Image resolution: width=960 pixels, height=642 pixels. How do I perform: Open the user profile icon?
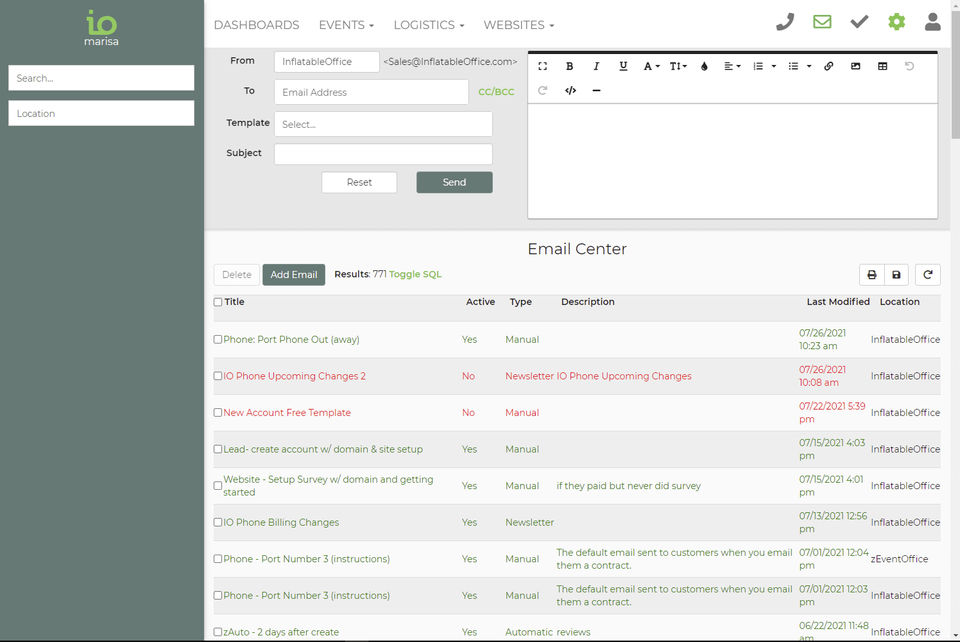932,22
